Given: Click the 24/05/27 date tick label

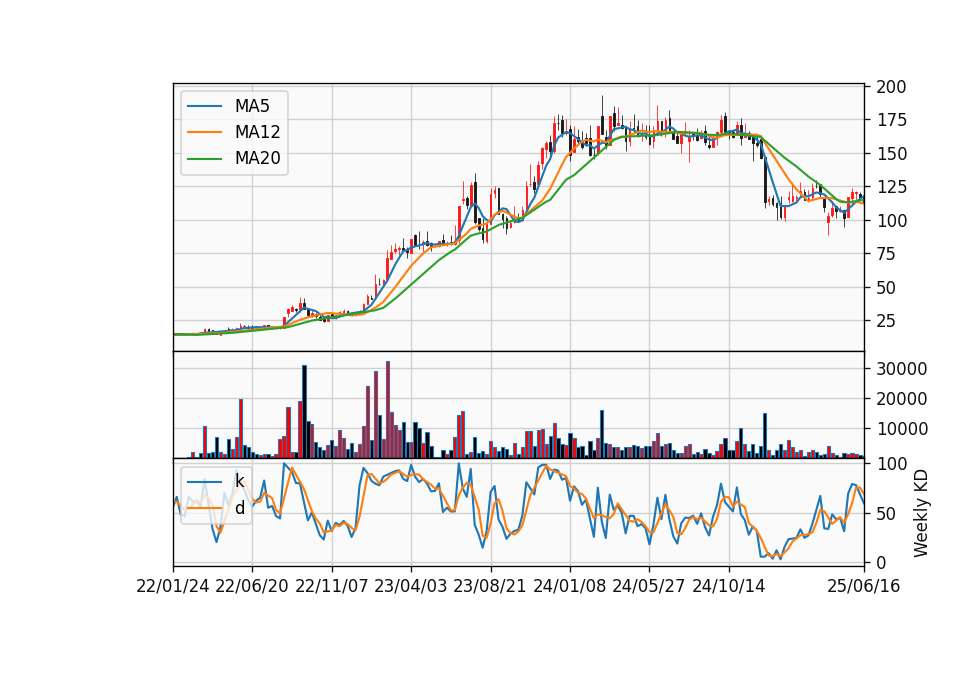Looking at the screenshot, I should pyautogui.click(x=648, y=586).
